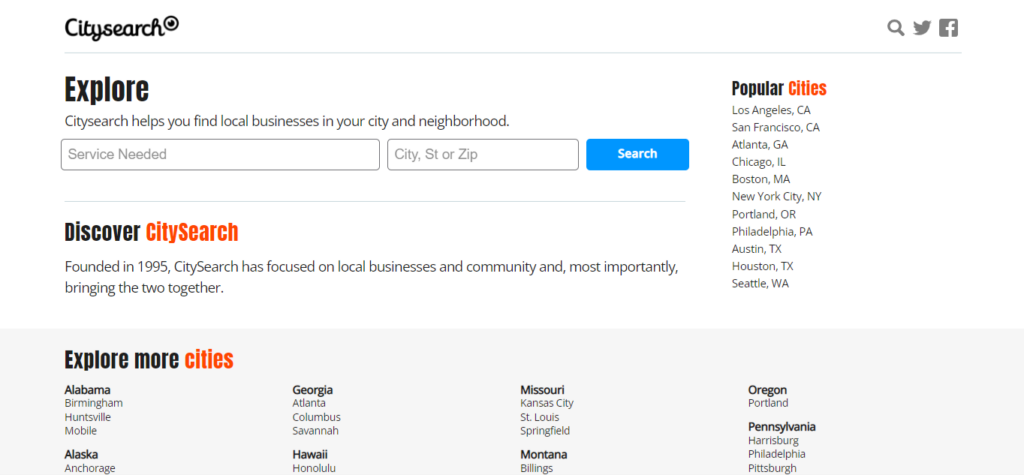
Task: Open Anchorage under Alaska
Action: pyautogui.click(x=90, y=468)
